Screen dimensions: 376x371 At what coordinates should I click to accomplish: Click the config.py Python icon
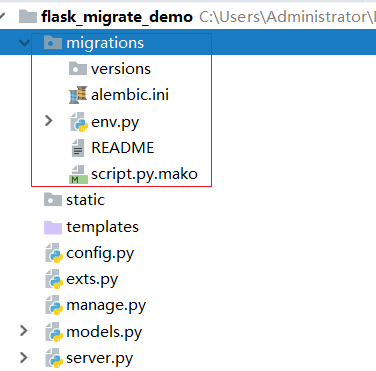tap(54, 253)
